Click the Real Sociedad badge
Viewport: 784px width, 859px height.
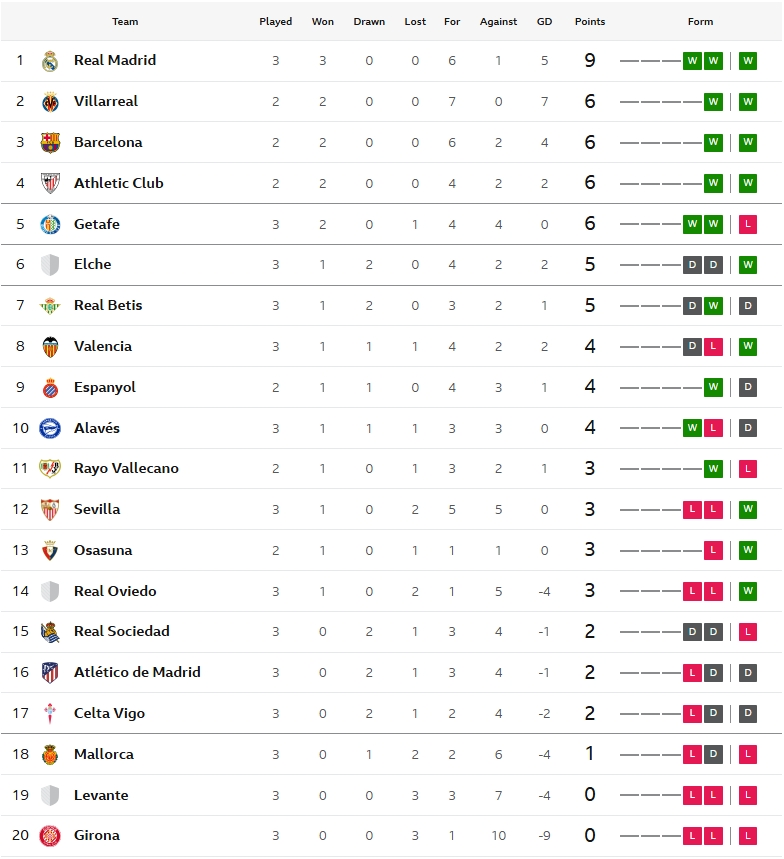(x=50, y=632)
